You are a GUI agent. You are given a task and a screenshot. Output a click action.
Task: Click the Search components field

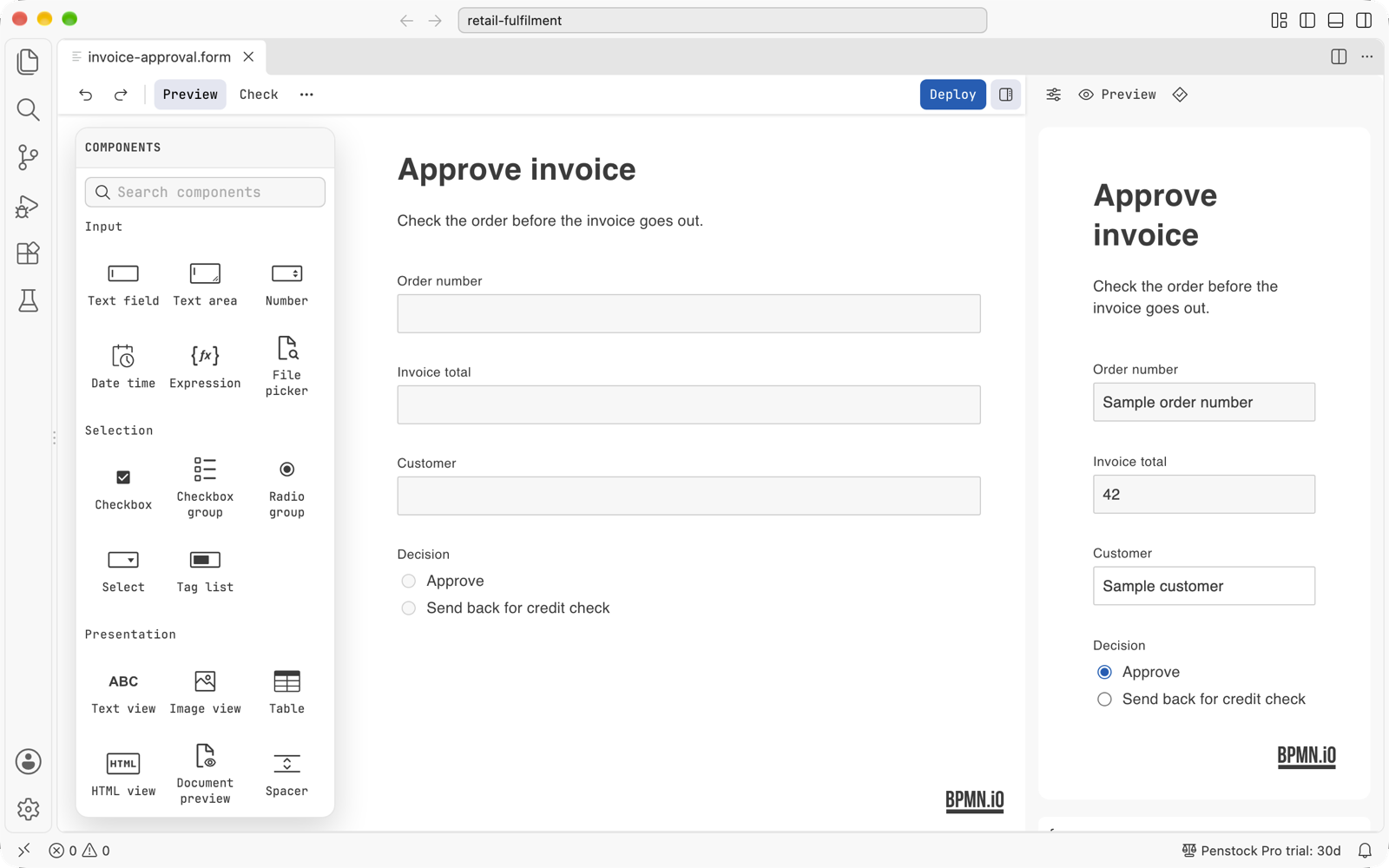point(205,193)
